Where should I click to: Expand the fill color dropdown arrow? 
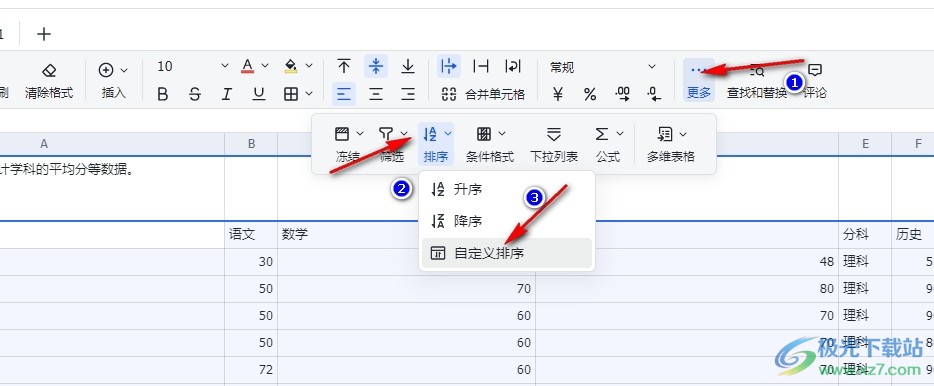coord(309,66)
